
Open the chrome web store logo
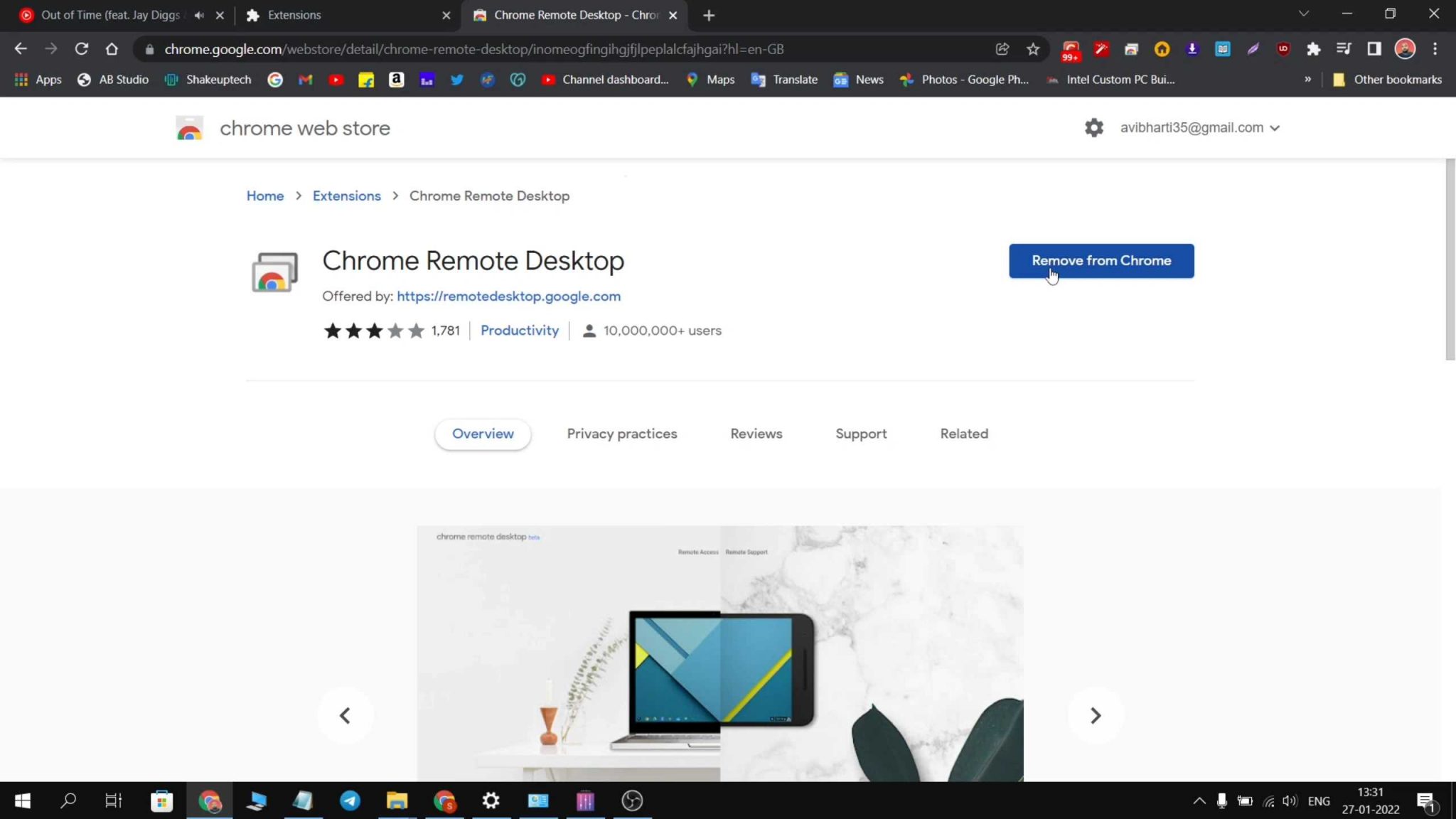coord(189,128)
